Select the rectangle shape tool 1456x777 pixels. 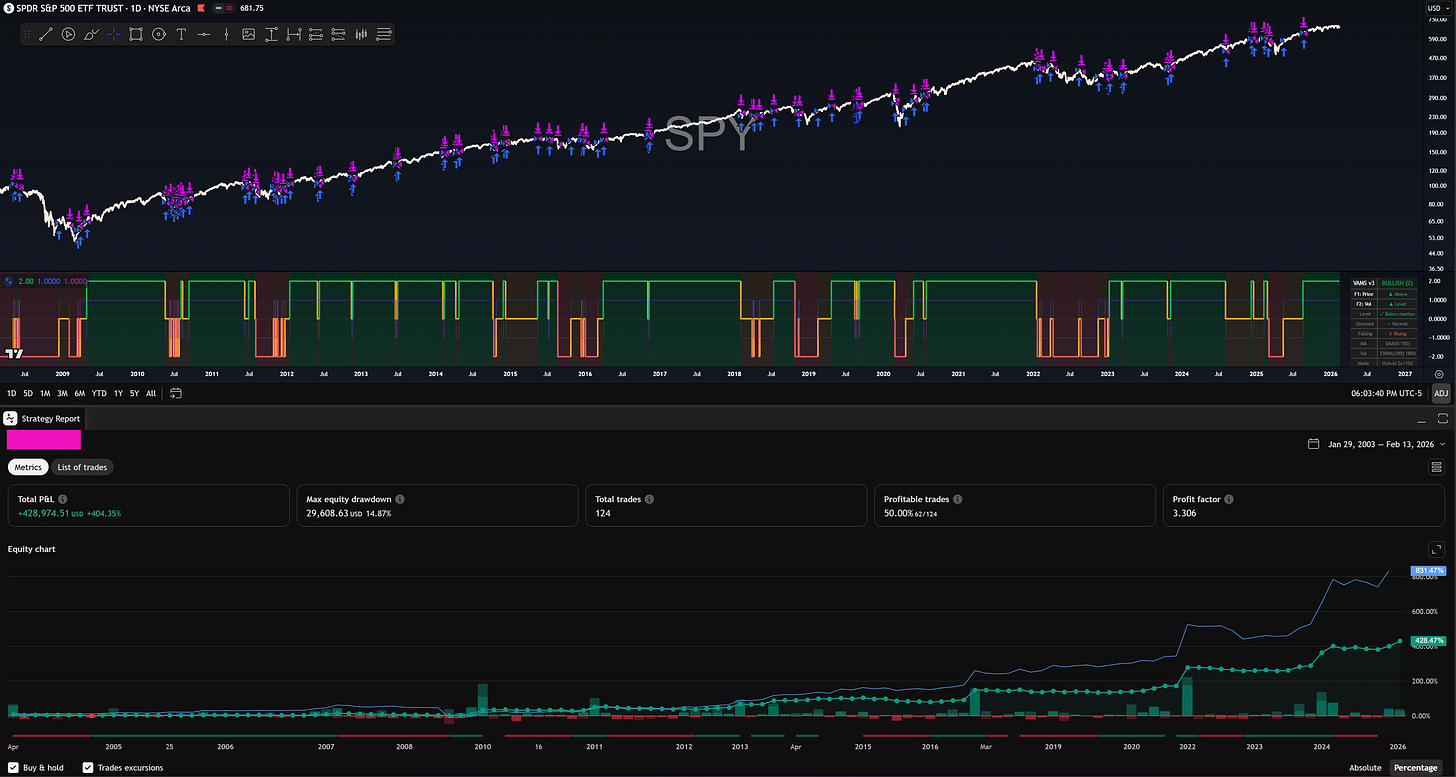[x=136, y=34]
